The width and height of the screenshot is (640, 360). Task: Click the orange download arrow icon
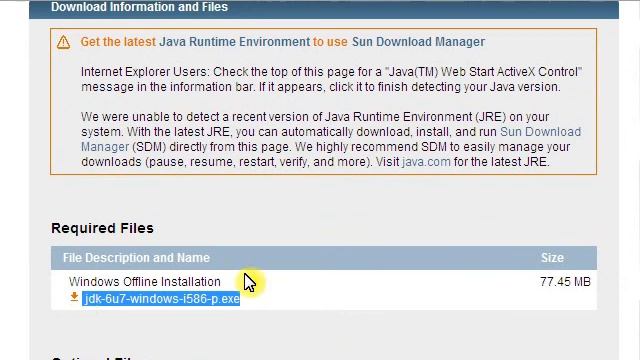[74, 297]
